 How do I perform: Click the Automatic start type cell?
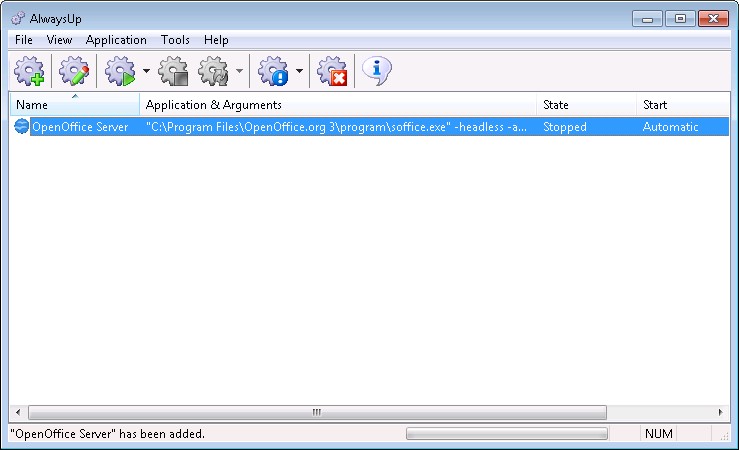tap(670, 127)
